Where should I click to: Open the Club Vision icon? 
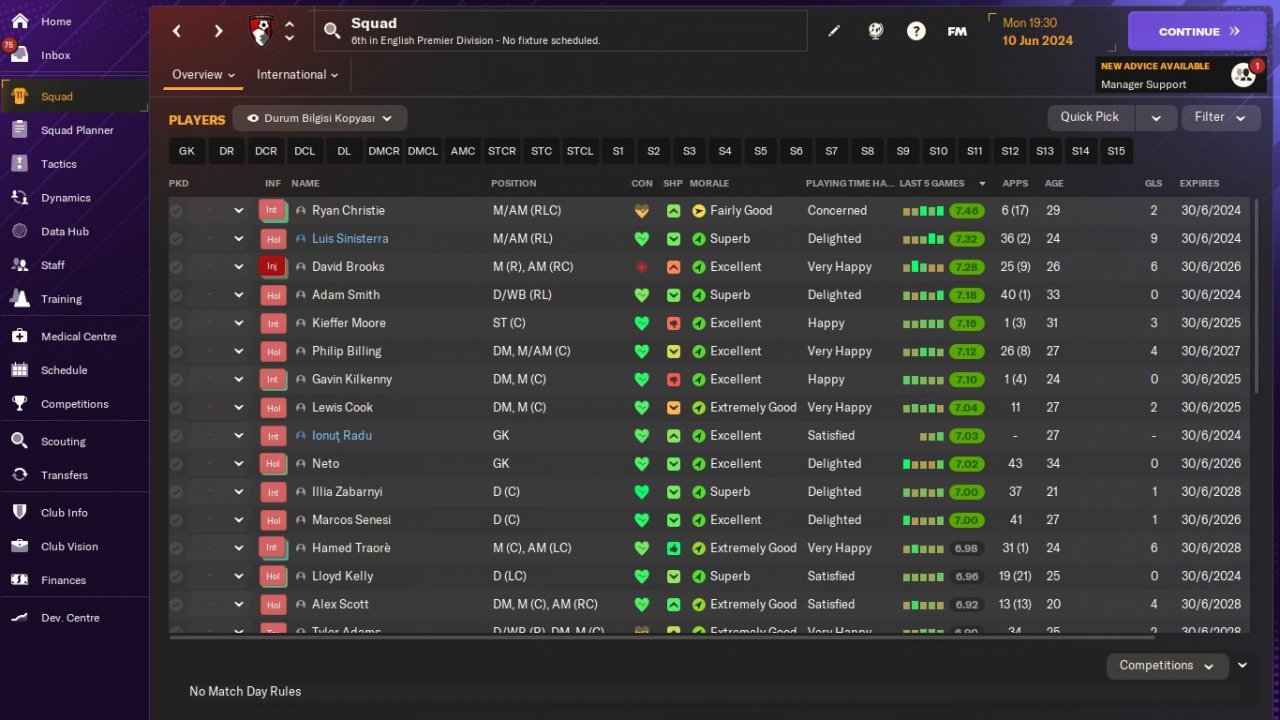point(19,546)
